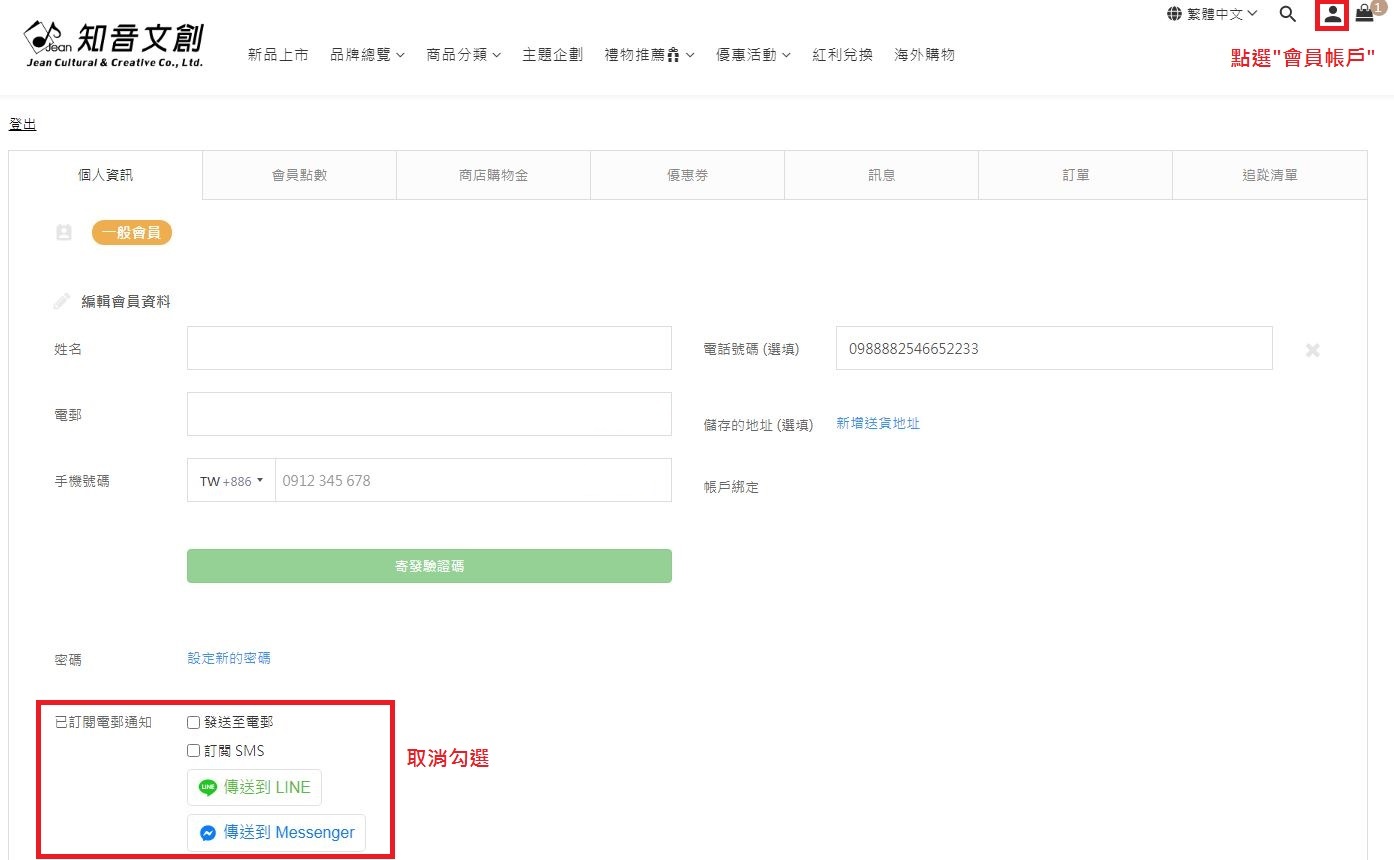Screen dimensions: 1394x860
Task: Click the globe language icon
Action: pos(1174,14)
